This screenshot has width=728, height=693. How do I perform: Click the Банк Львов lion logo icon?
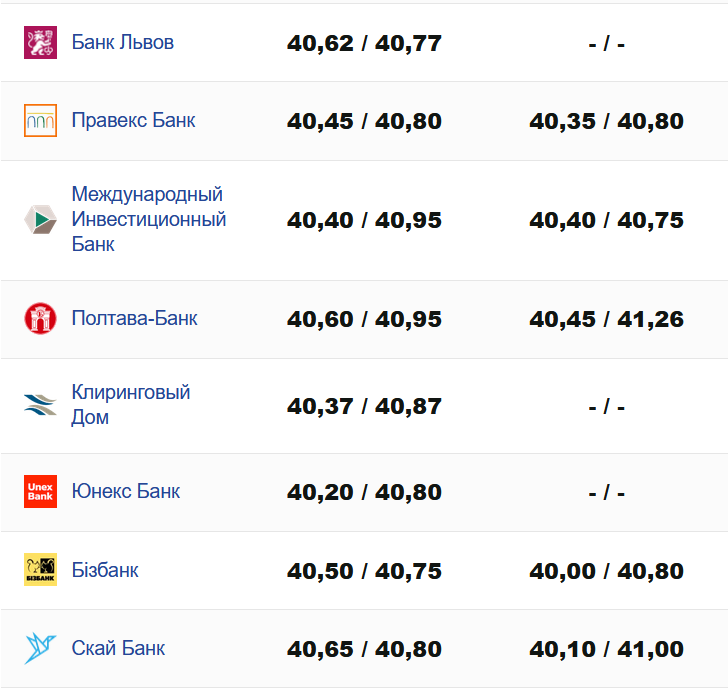[x=40, y=42]
